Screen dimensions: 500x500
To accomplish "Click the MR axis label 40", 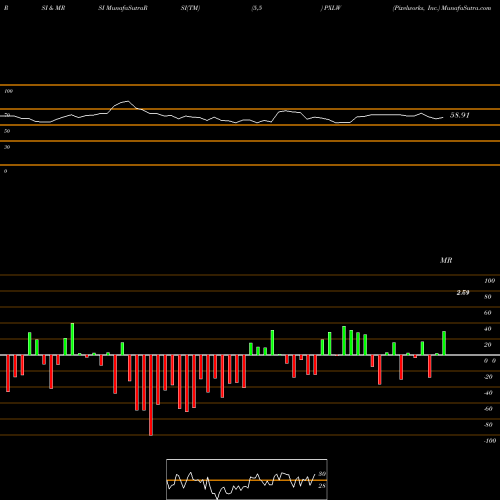I will click(x=488, y=329).
